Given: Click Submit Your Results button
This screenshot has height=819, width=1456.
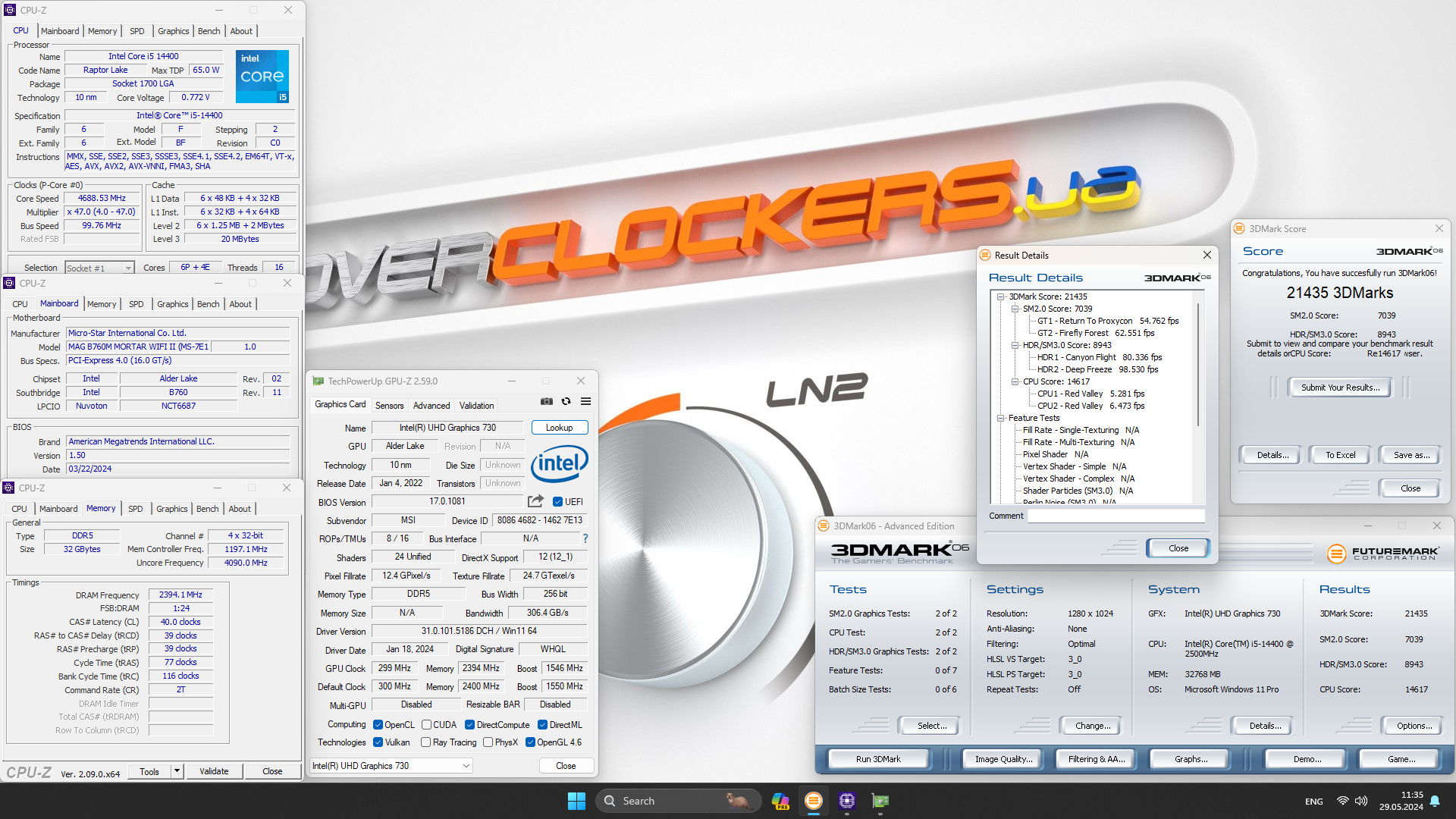Looking at the screenshot, I should click(1340, 388).
